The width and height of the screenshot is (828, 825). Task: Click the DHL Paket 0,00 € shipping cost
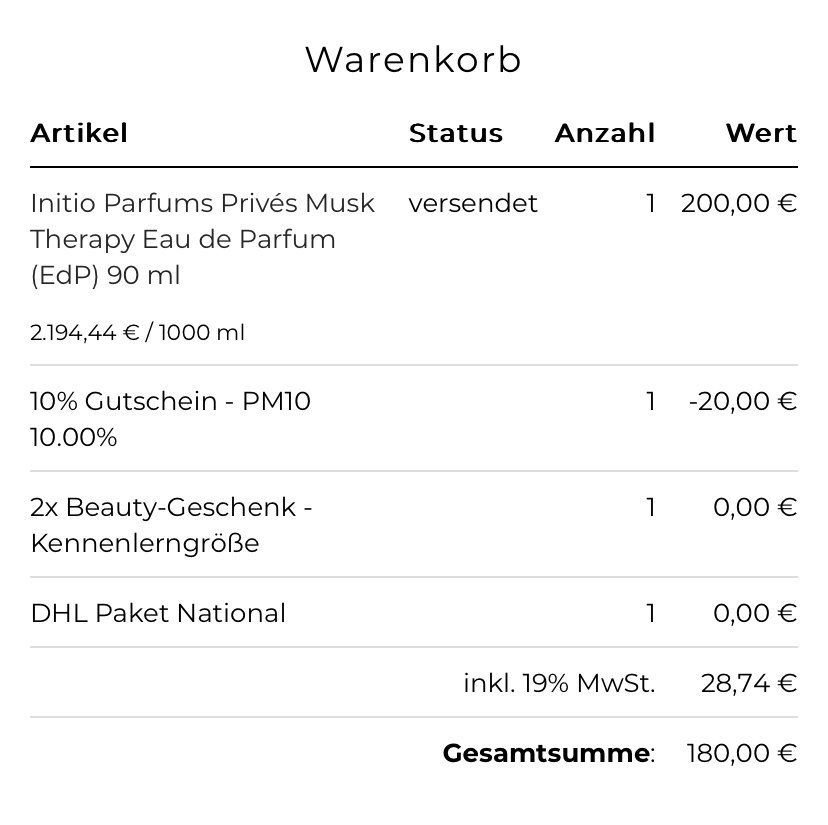click(x=754, y=613)
